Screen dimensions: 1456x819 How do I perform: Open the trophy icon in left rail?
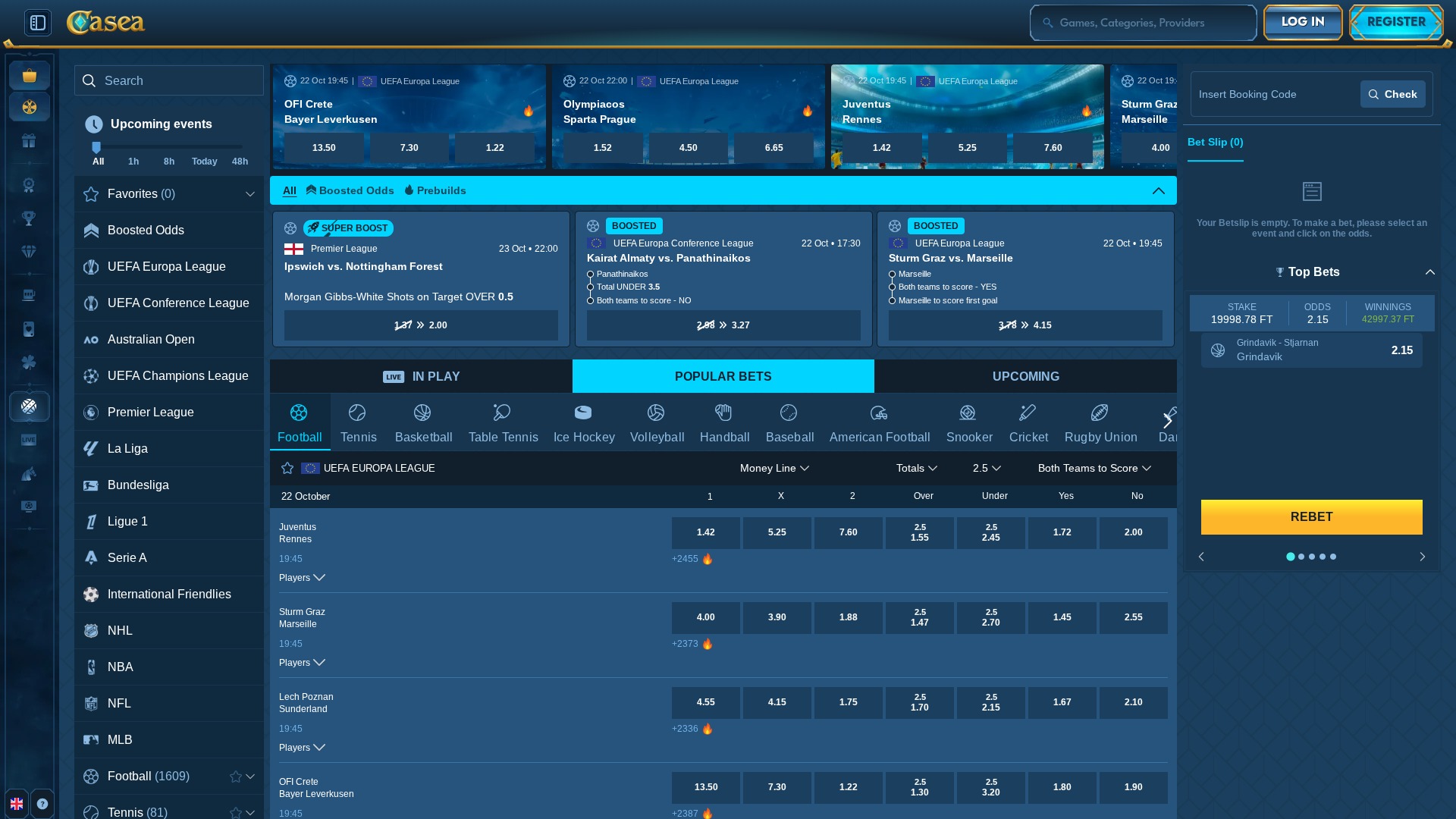coord(29,218)
